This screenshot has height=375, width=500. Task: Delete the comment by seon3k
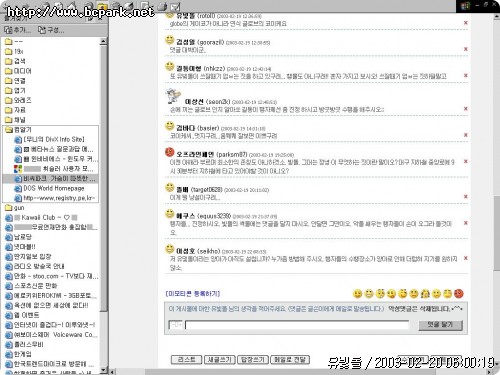pos(466,109)
